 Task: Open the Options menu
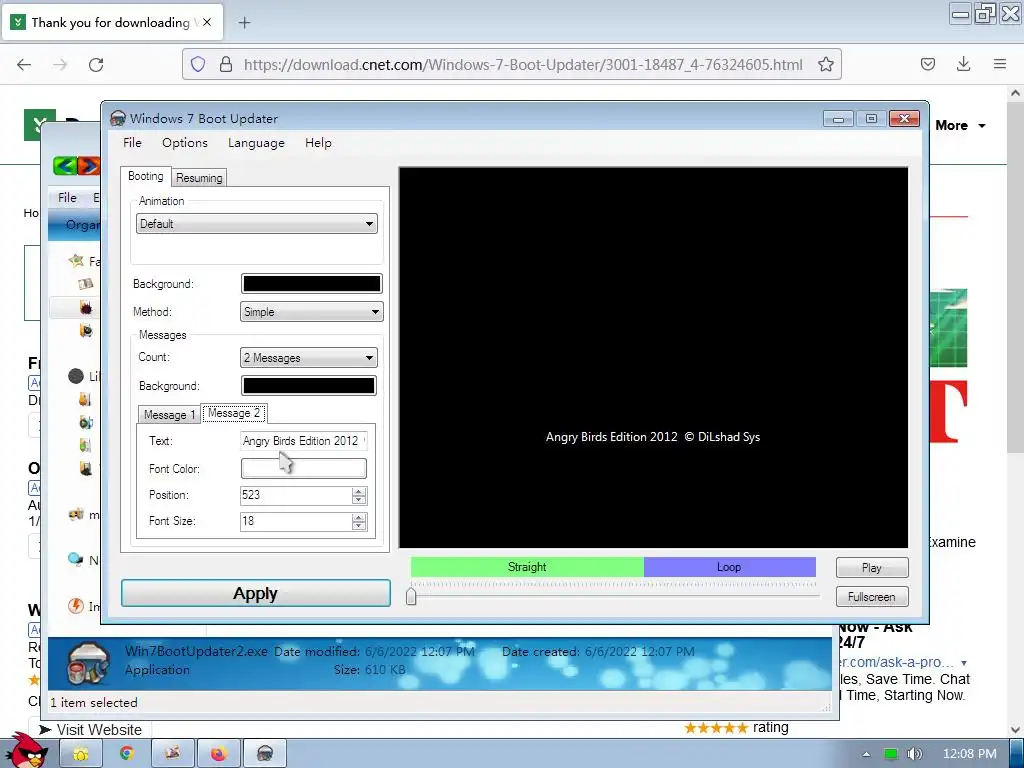point(185,142)
